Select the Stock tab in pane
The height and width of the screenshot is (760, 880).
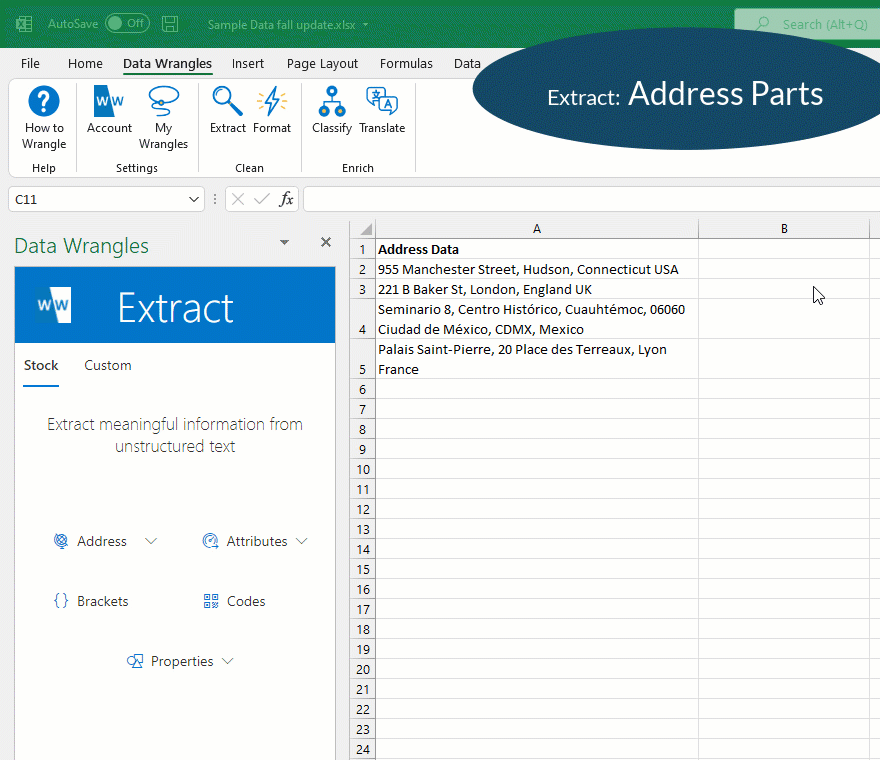click(x=41, y=365)
